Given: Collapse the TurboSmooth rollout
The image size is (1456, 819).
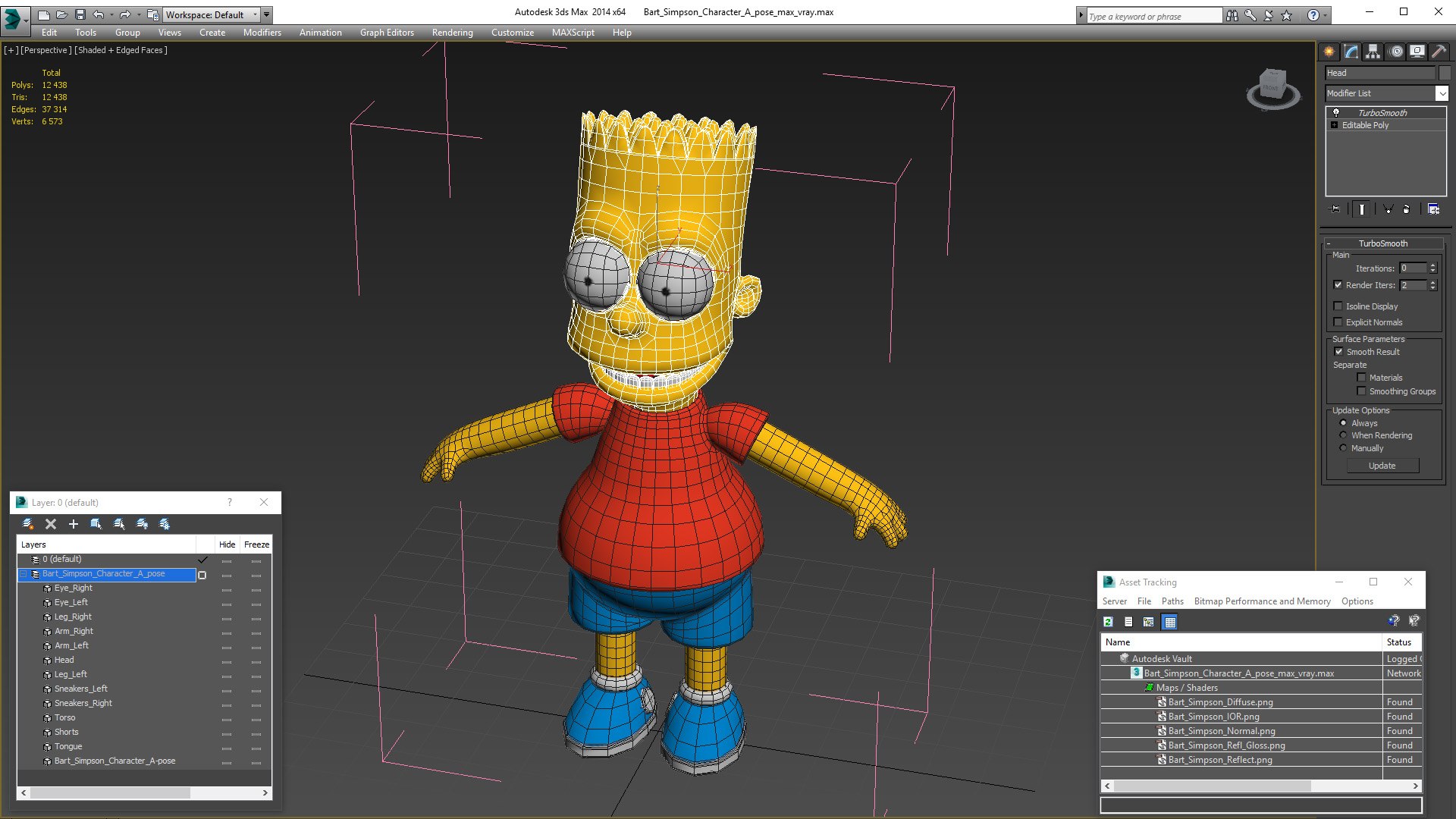Looking at the screenshot, I should [1329, 243].
